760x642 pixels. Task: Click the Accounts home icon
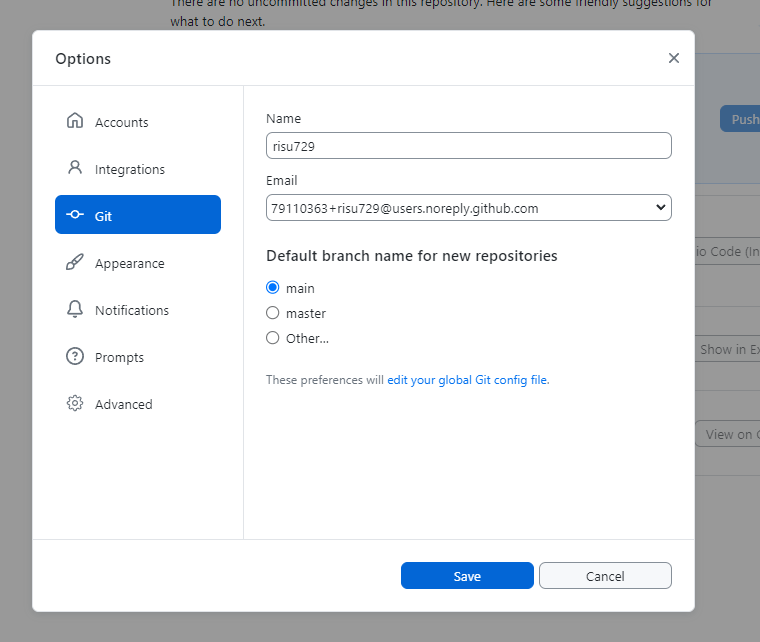coord(75,122)
